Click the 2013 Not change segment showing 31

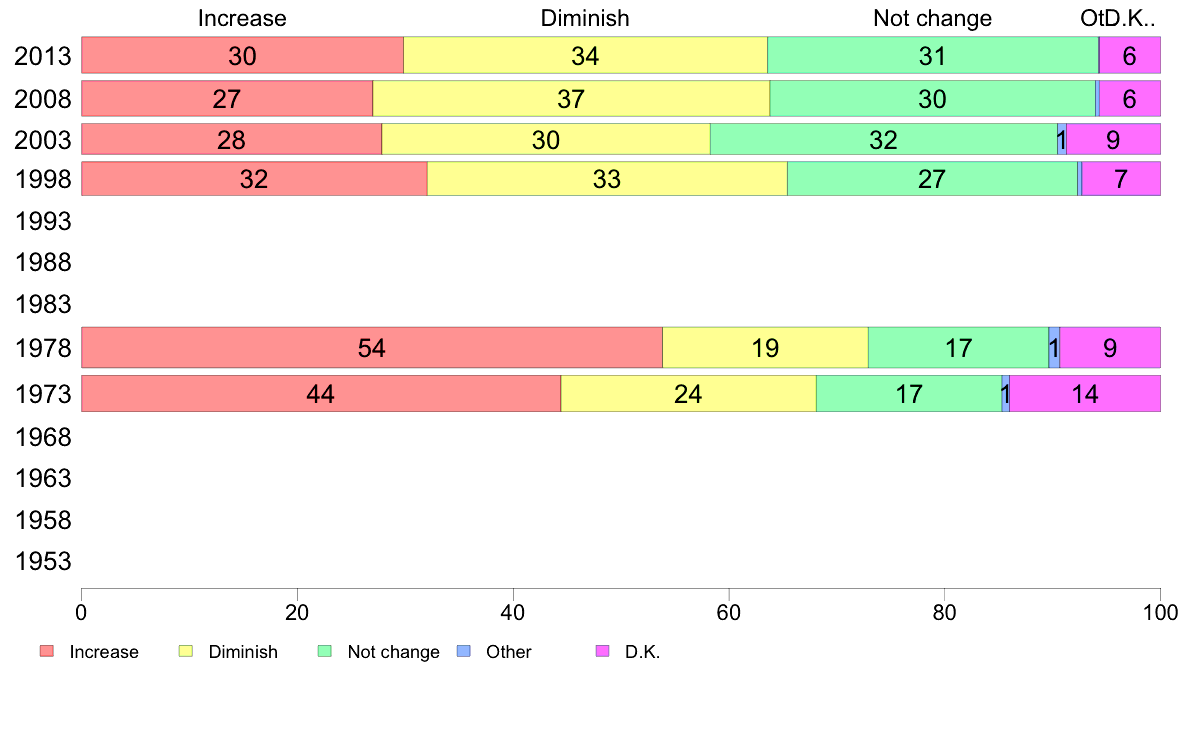pyautogui.click(x=933, y=55)
